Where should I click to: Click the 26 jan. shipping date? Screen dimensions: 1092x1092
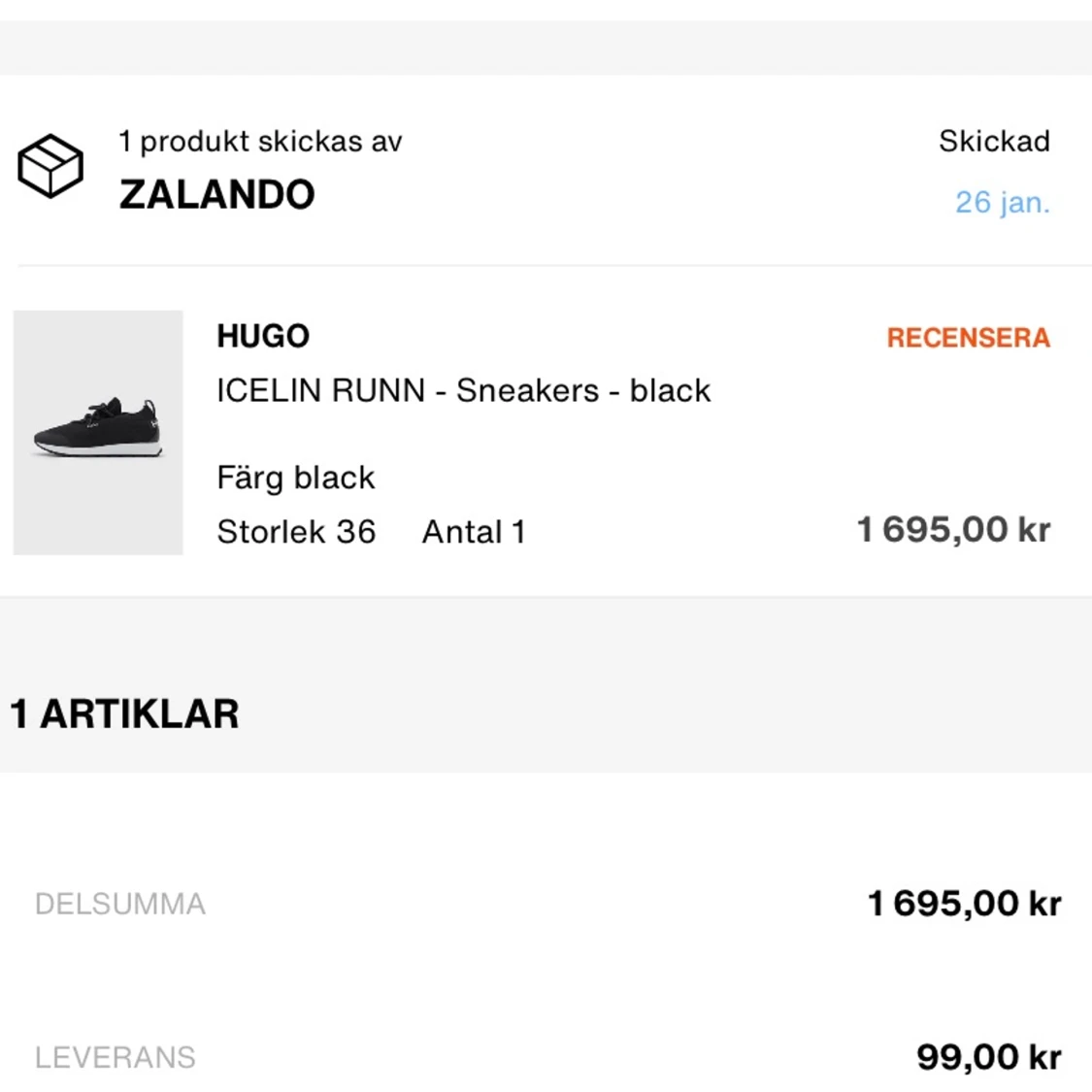1002,203
